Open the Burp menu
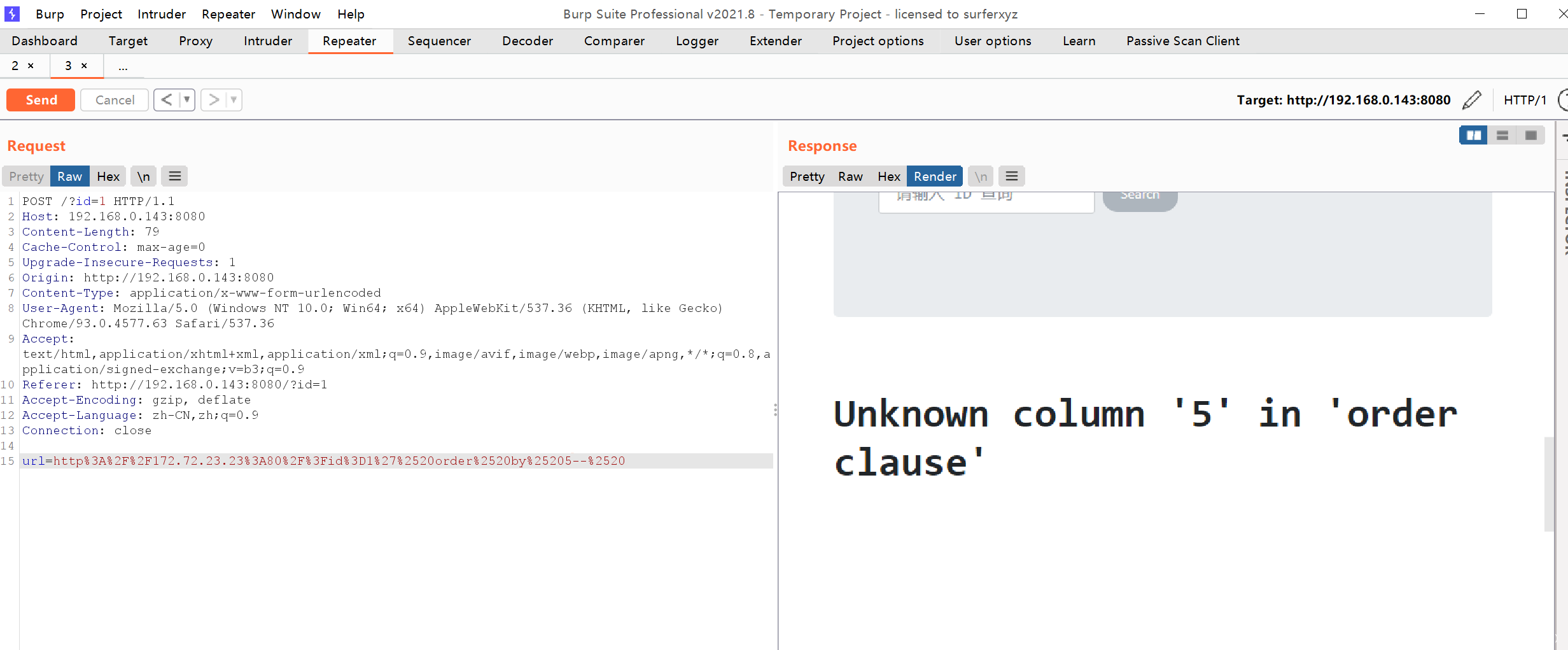This screenshot has width=1568, height=650. click(50, 14)
